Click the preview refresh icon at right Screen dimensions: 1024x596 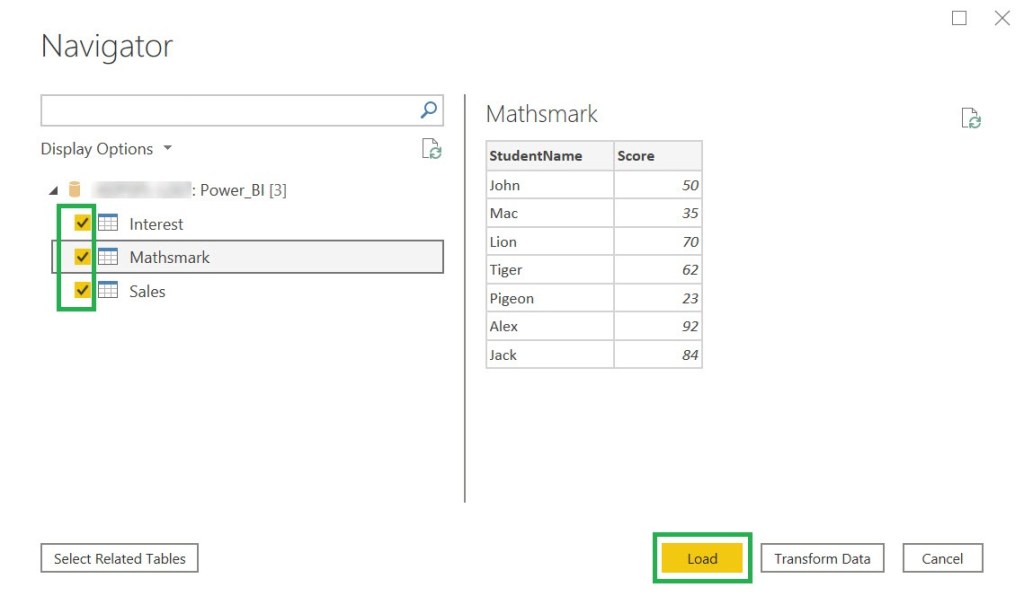(x=970, y=118)
